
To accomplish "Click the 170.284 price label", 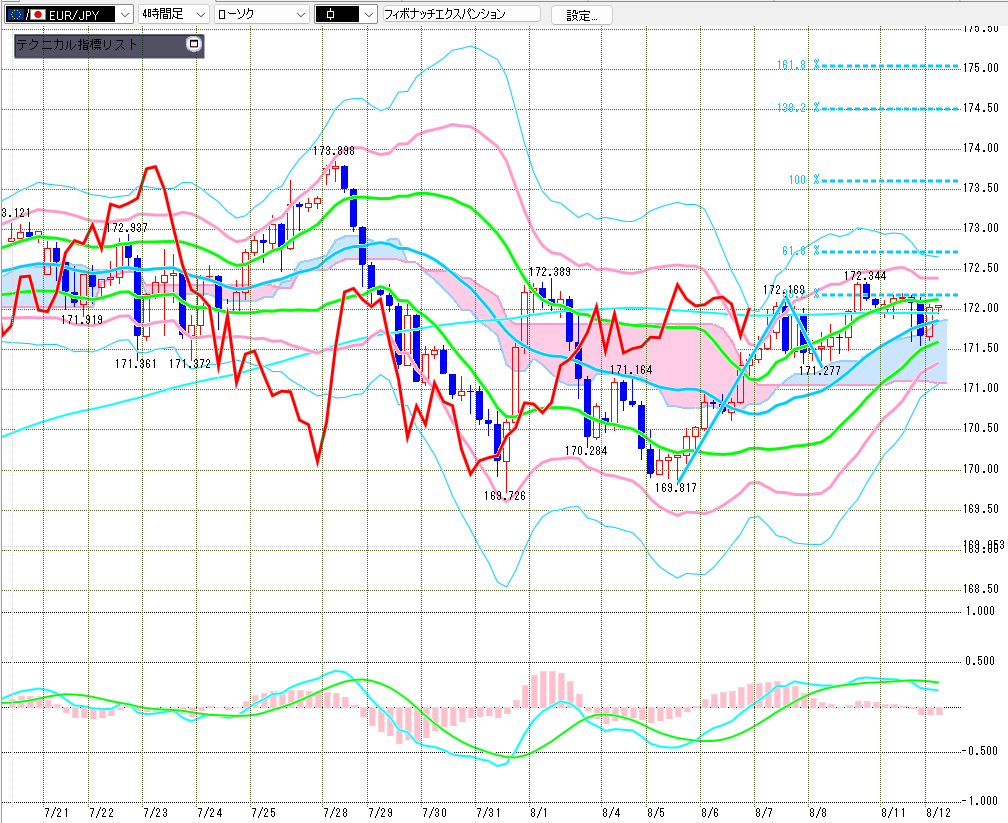I will click(586, 451).
